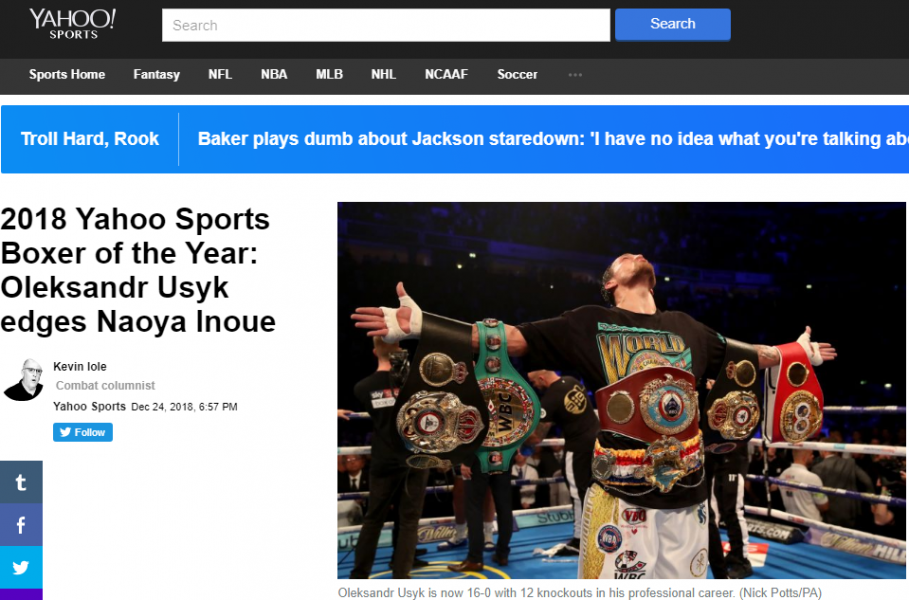Click the Yahoo Sports logo
The image size is (909, 600).
pyautogui.click(x=72, y=24)
